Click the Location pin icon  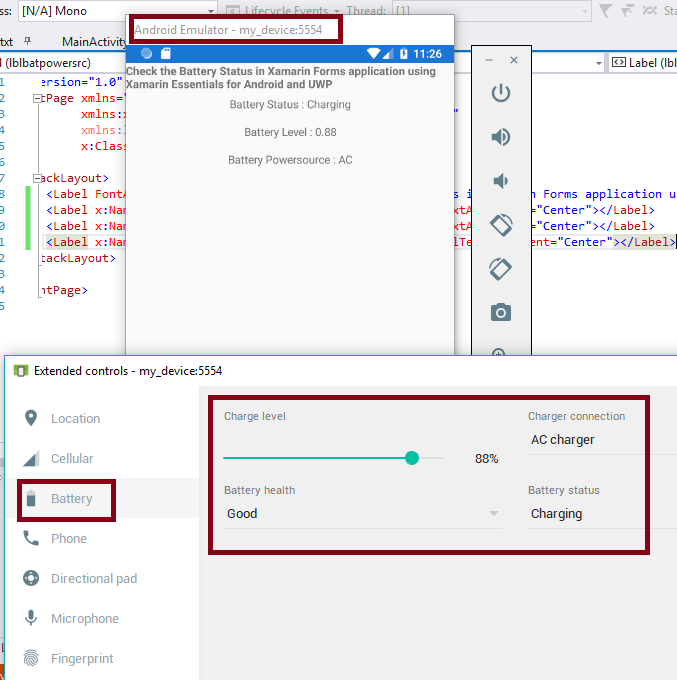[31, 418]
